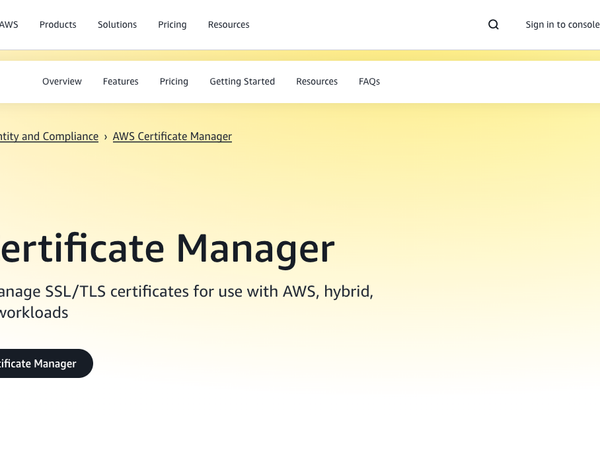Switch to the Features tab
Image resolution: width=600 pixels, height=450 pixels.
click(x=121, y=82)
